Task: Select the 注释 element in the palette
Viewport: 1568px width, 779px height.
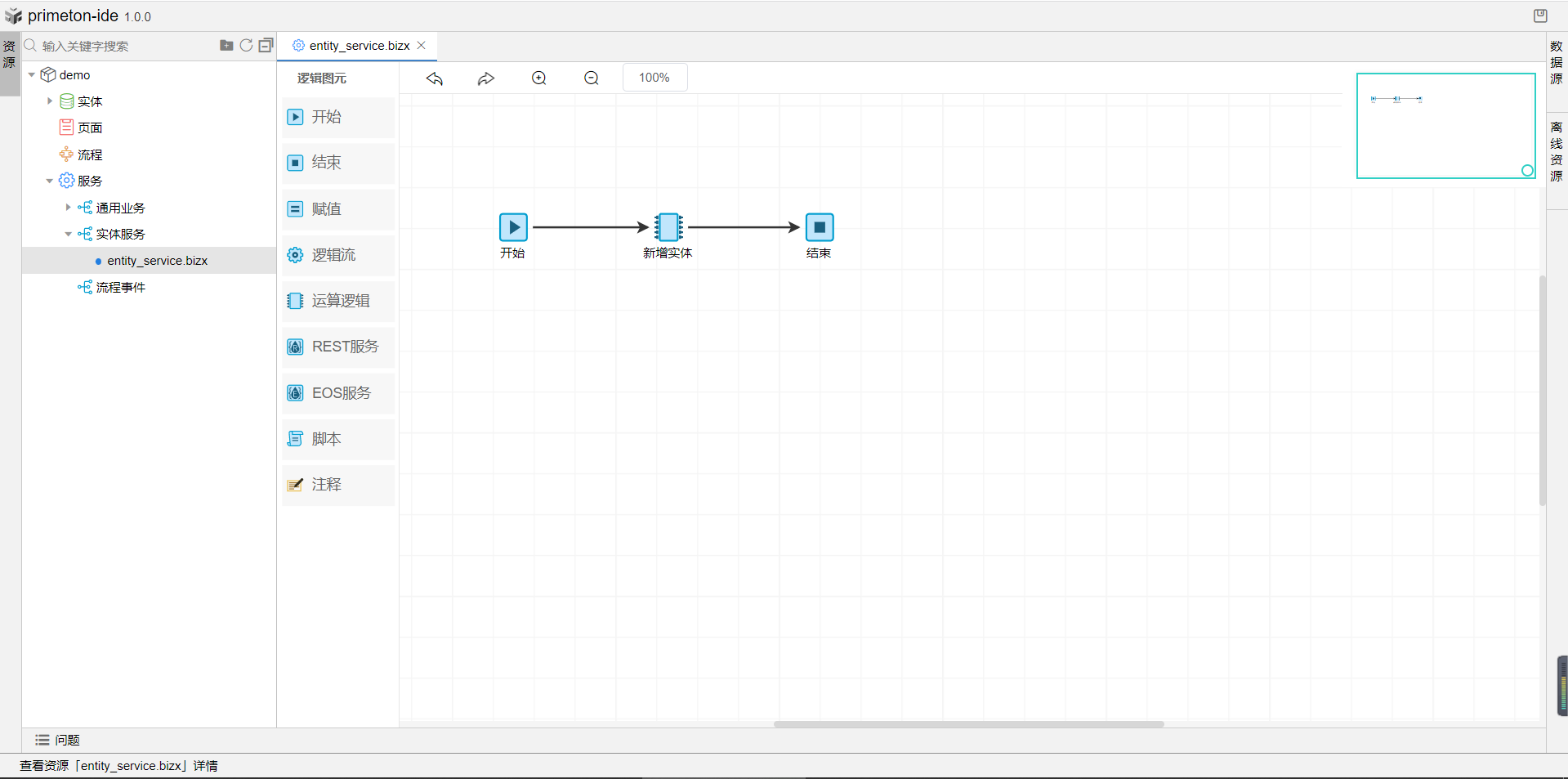Action: [x=338, y=485]
